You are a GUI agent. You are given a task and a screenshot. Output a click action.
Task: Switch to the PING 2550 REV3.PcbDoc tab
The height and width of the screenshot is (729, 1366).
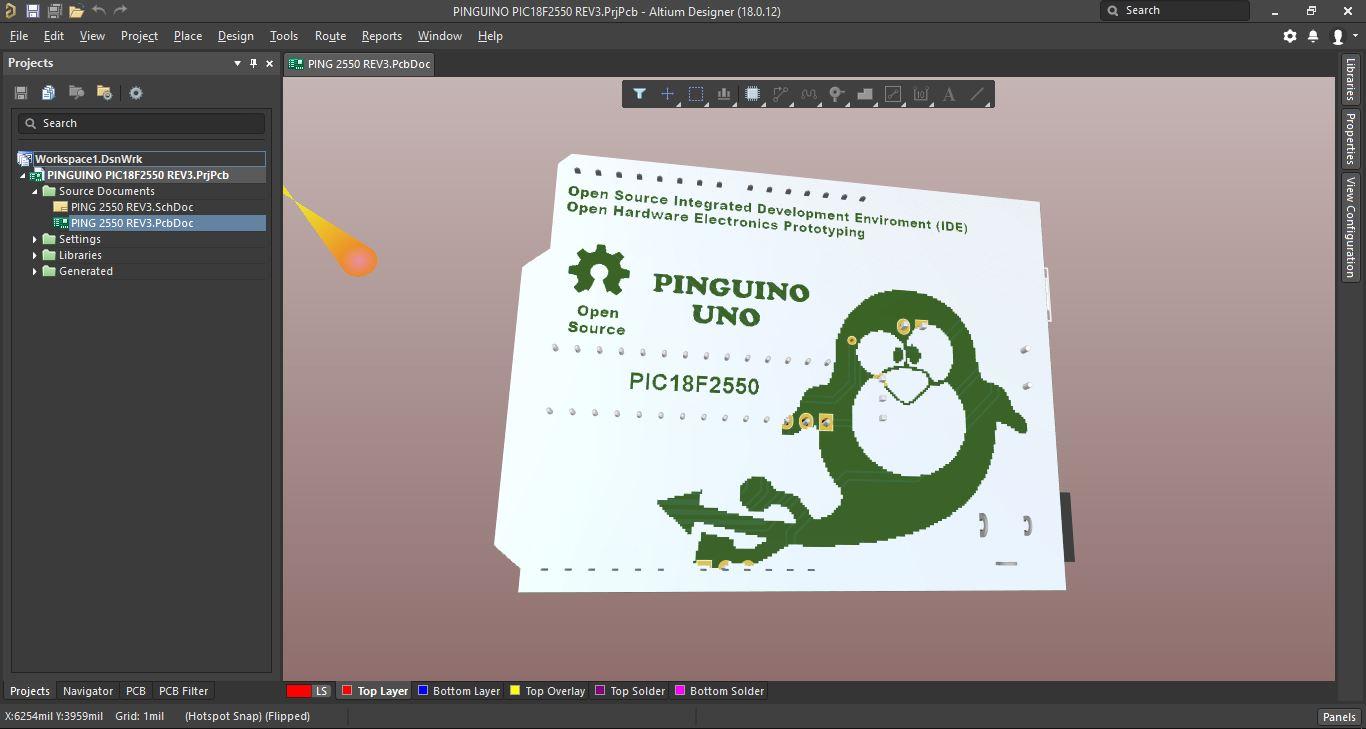[359, 64]
